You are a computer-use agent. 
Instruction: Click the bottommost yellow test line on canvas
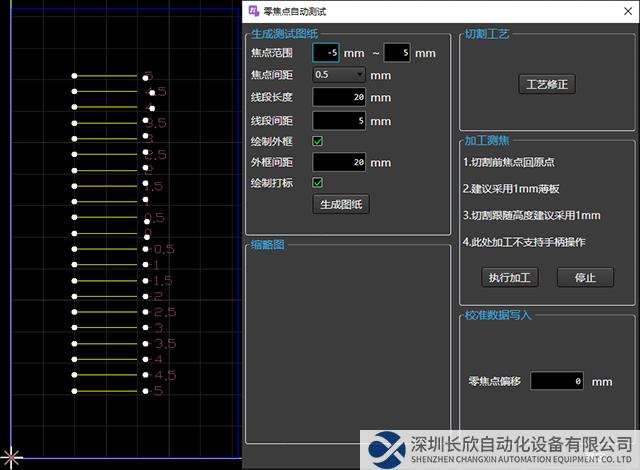click(x=106, y=391)
